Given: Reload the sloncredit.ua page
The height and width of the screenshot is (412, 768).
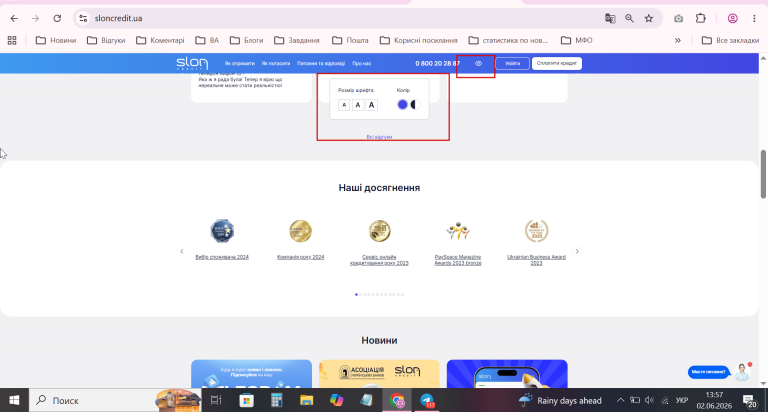Looking at the screenshot, I should click(x=57, y=19).
